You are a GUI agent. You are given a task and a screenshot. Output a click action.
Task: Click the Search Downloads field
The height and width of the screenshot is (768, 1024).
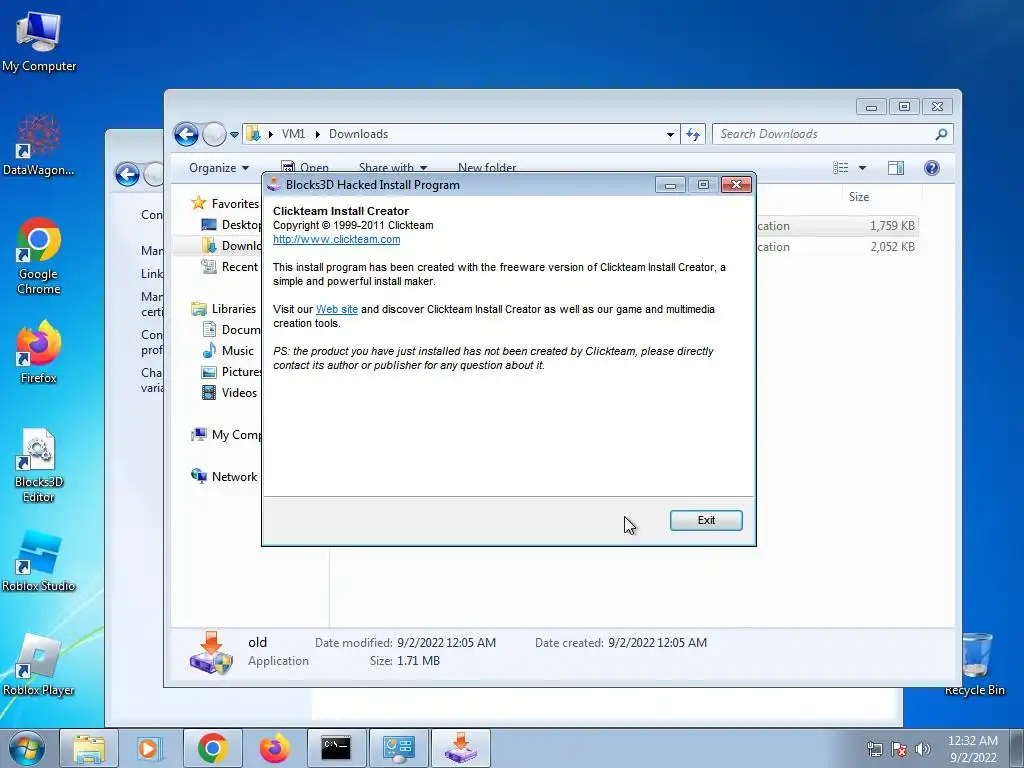point(833,134)
